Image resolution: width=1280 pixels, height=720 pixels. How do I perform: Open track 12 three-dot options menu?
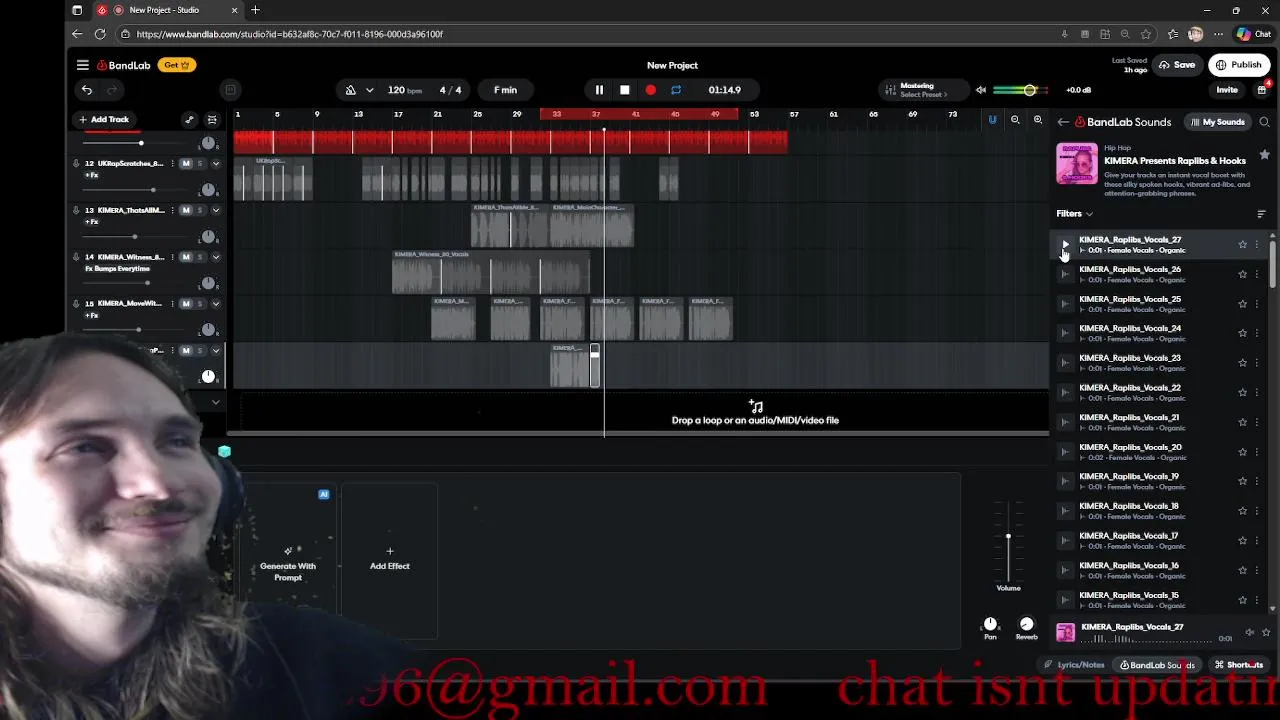172,163
